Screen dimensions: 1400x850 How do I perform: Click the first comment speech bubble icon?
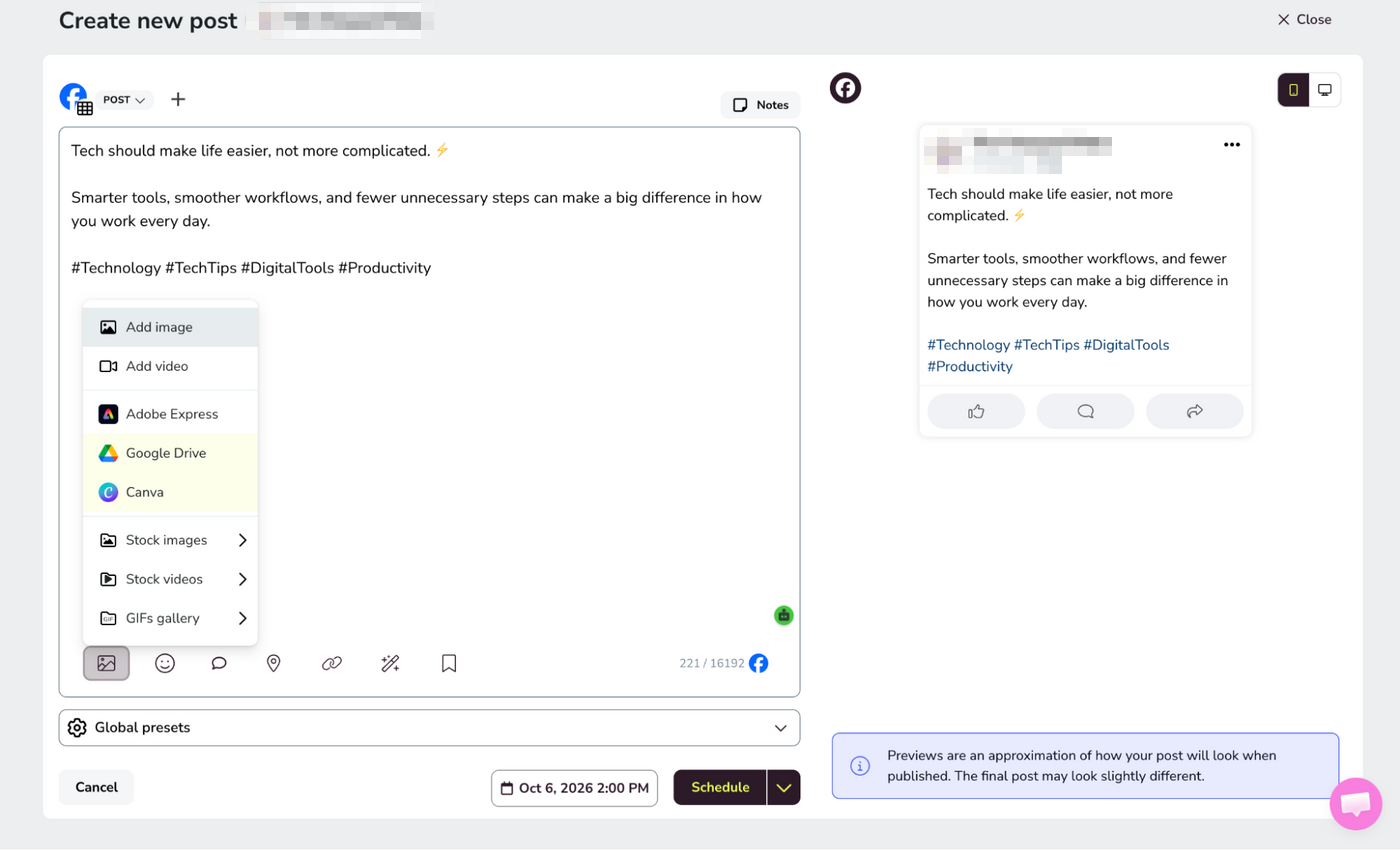point(219,663)
